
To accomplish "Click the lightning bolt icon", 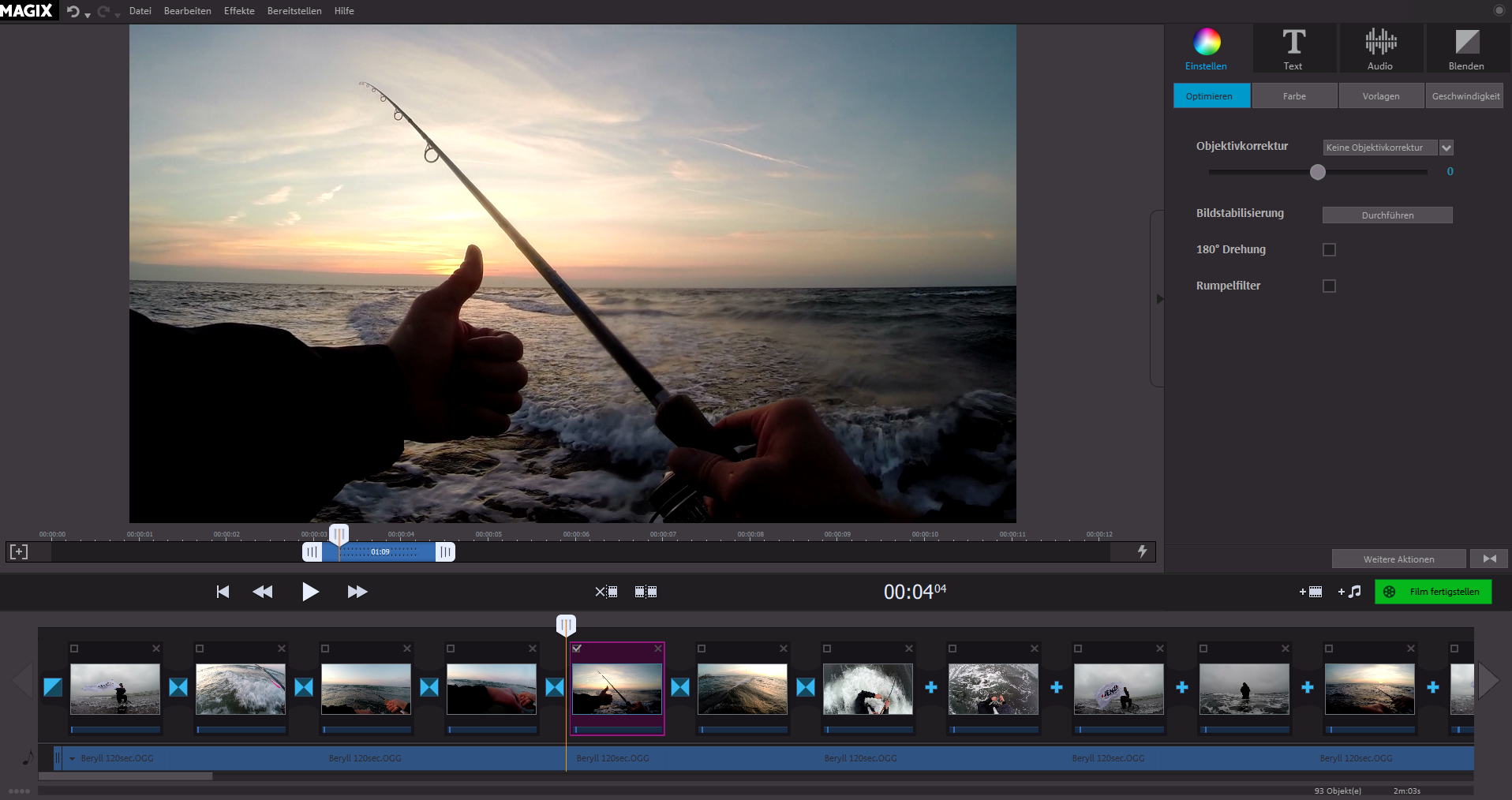I will point(1142,551).
